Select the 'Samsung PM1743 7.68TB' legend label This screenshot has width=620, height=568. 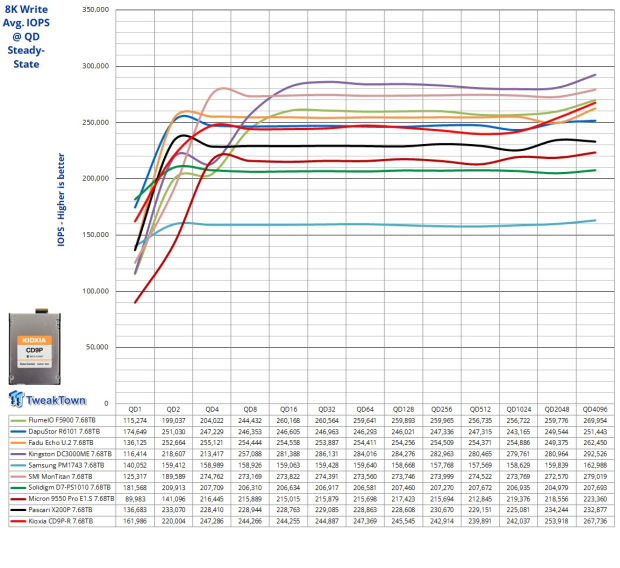point(66,465)
